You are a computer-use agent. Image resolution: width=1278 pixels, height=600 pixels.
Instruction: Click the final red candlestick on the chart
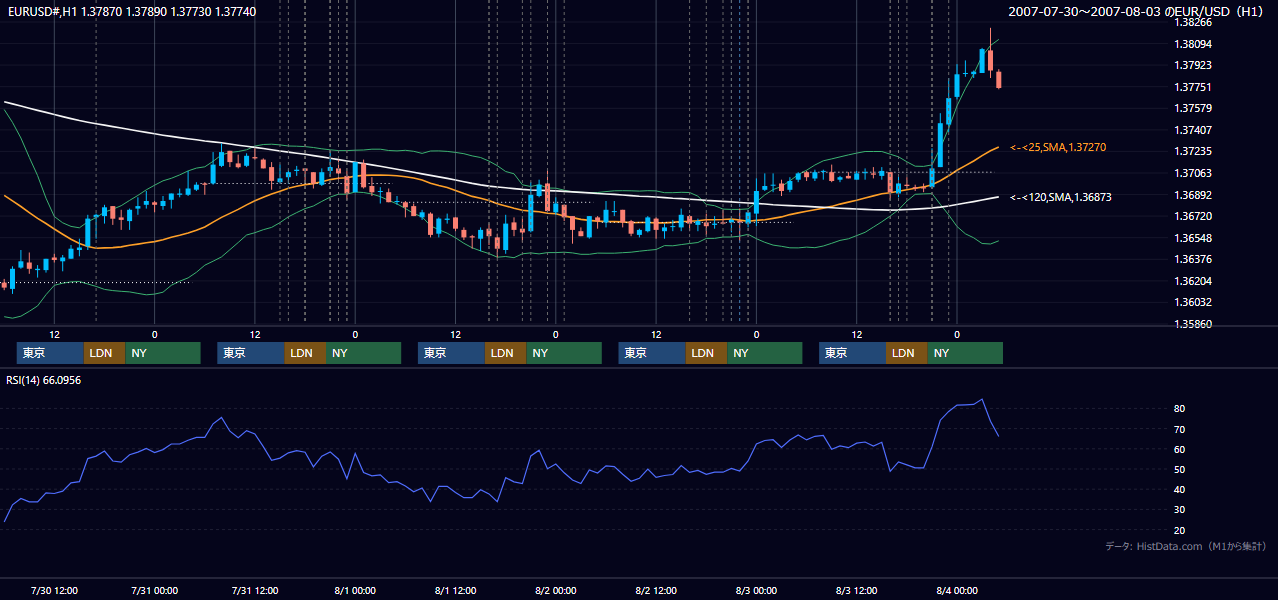pyautogui.click(x=999, y=80)
